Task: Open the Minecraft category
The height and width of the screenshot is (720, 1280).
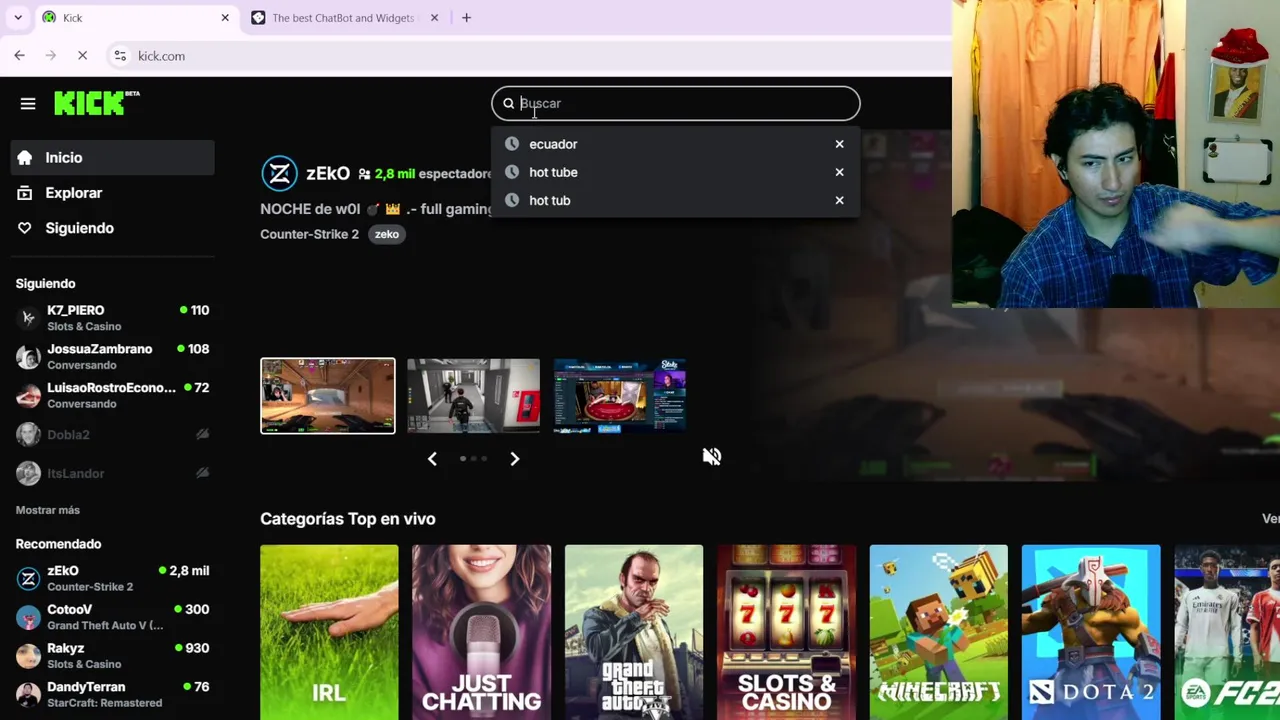Action: point(939,632)
